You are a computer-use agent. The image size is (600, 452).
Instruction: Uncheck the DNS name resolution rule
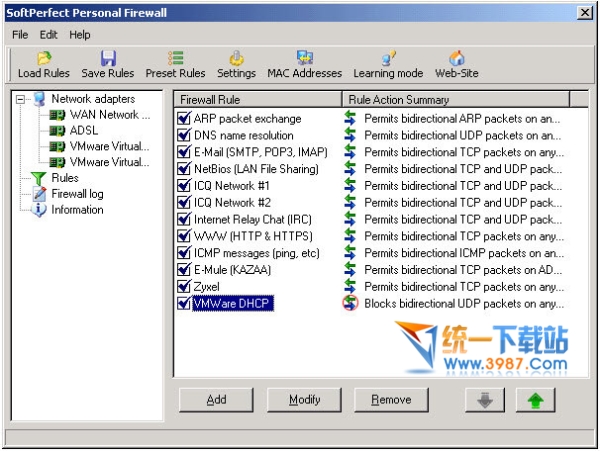pos(184,135)
